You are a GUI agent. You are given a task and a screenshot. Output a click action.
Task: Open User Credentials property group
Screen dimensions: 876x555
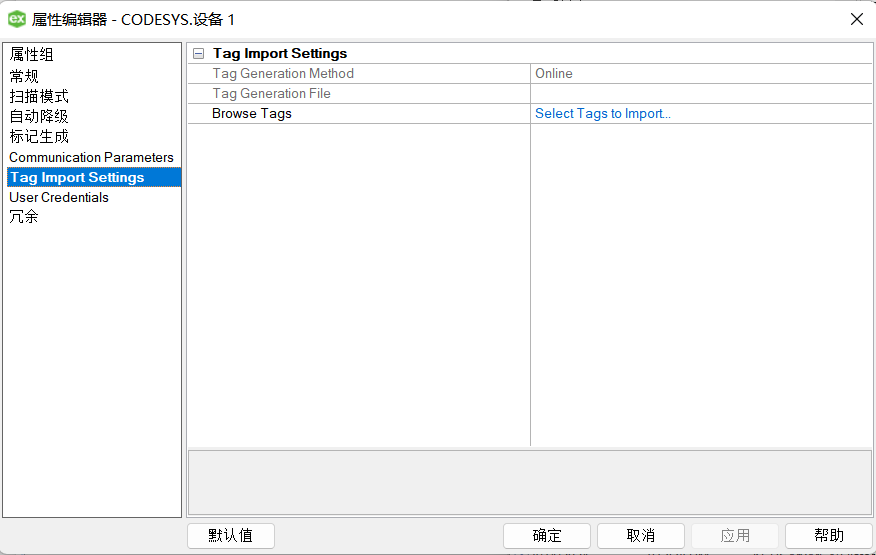click(59, 197)
